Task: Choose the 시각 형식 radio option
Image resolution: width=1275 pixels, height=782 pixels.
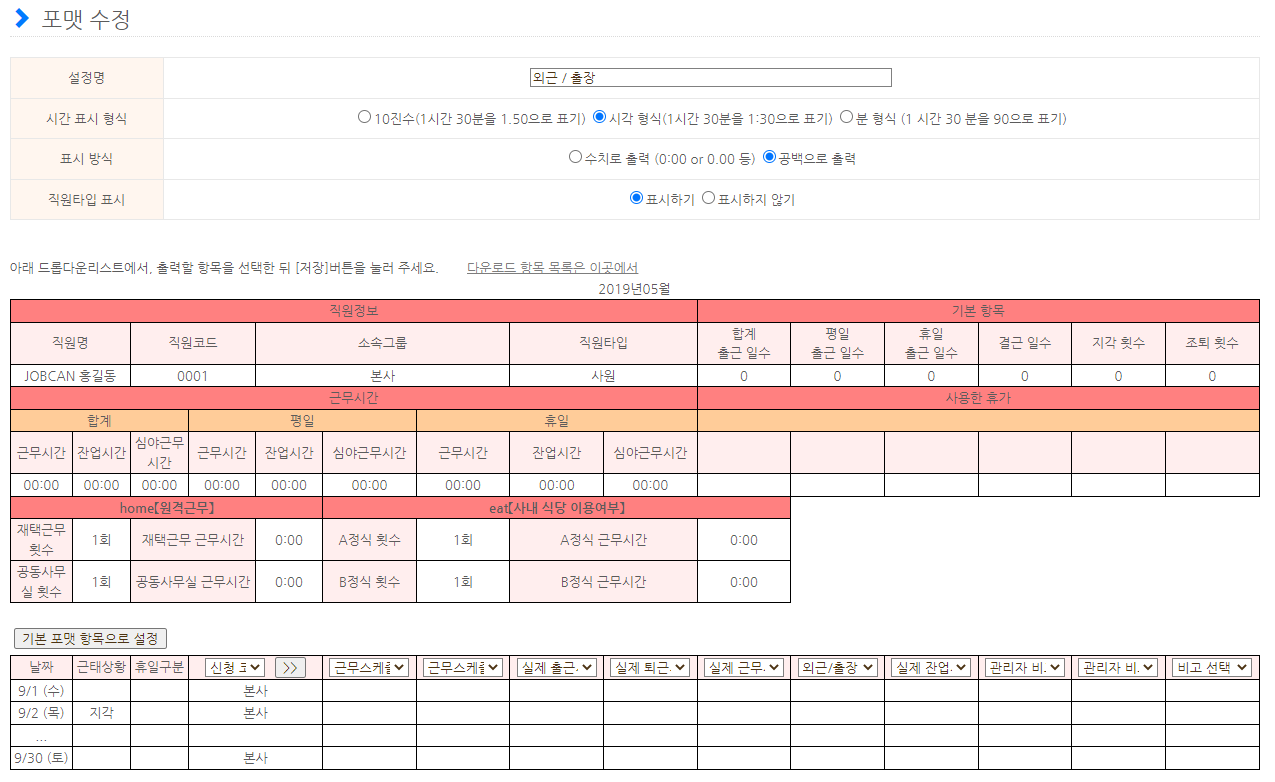Action: (600, 117)
